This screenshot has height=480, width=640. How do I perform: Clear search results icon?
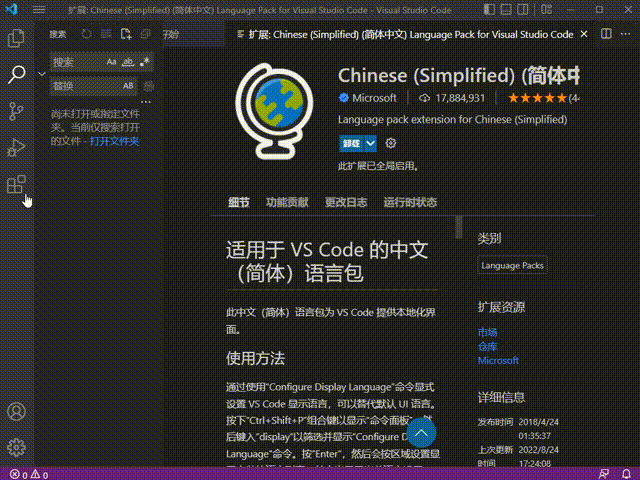106,34
